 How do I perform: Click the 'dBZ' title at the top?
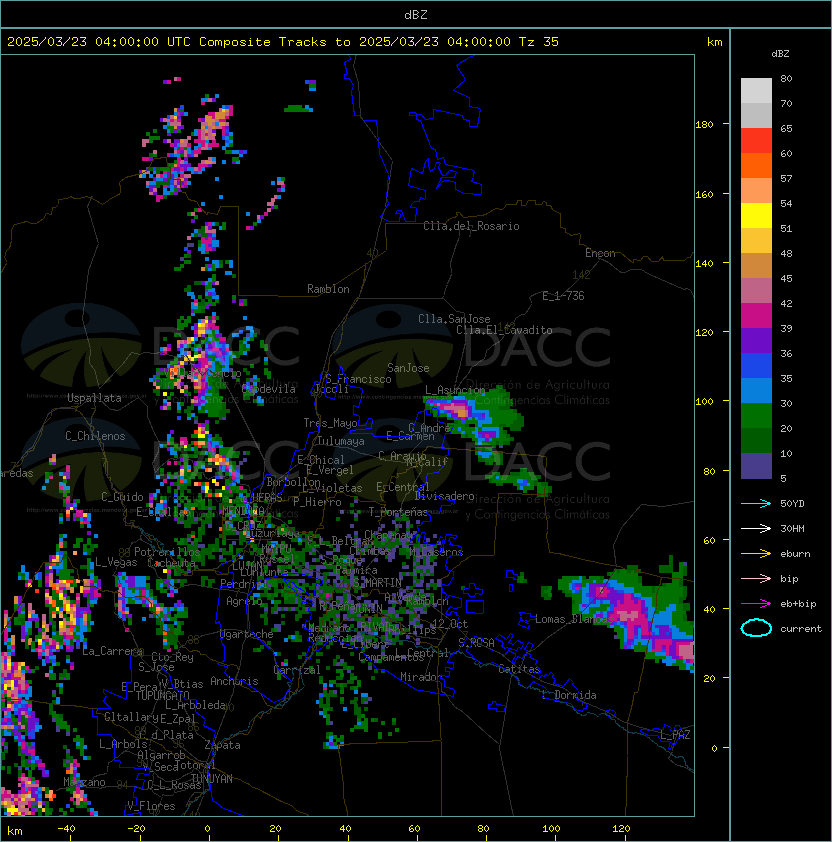point(416,14)
